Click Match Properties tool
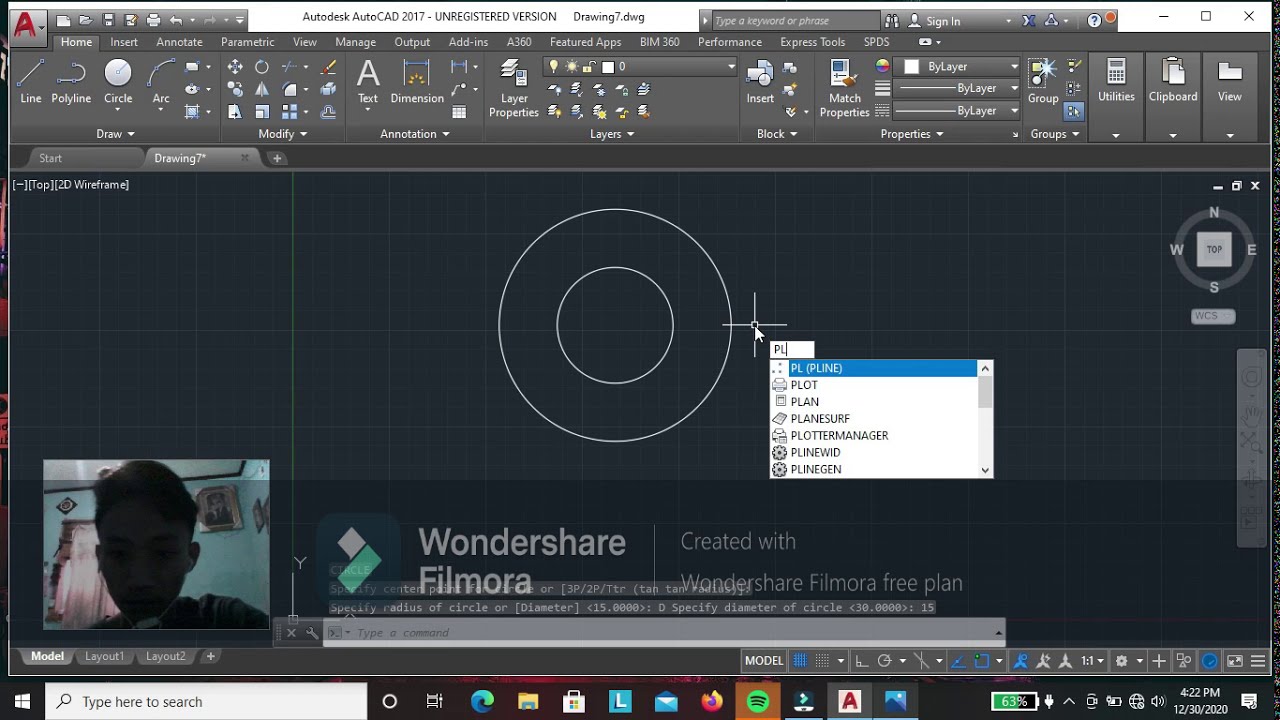The width and height of the screenshot is (1280, 720). 845,88
